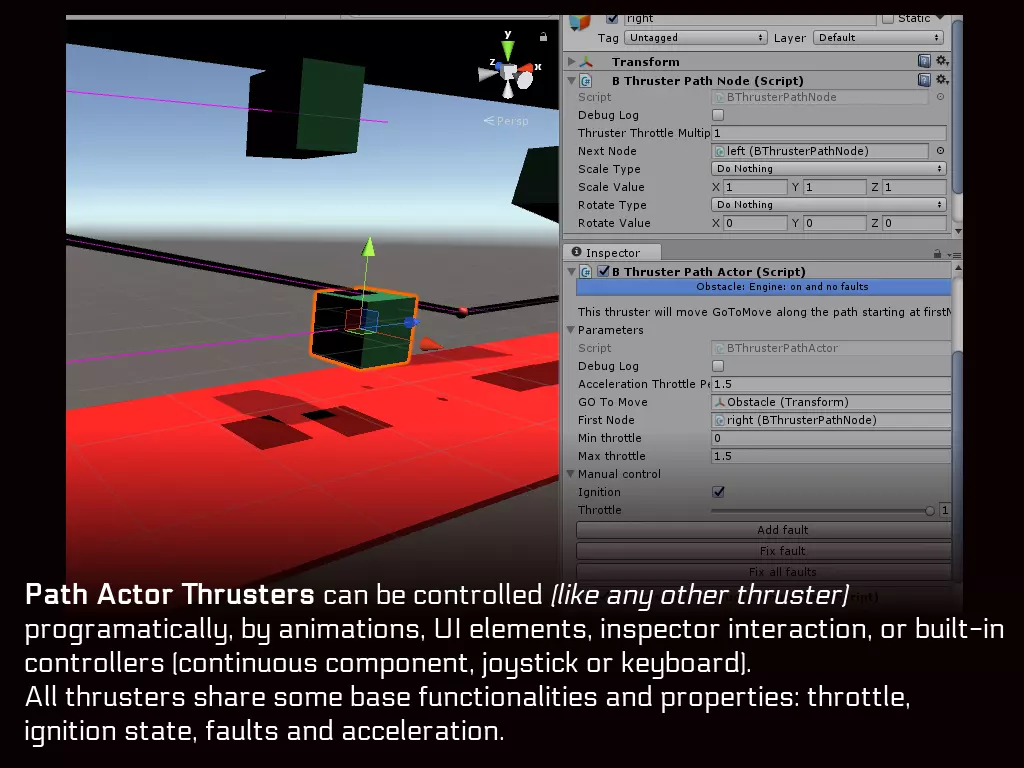This screenshot has height=768, width=1024.
Task: Click the Acceleration Throttle value field 1.5
Action: tap(831, 385)
